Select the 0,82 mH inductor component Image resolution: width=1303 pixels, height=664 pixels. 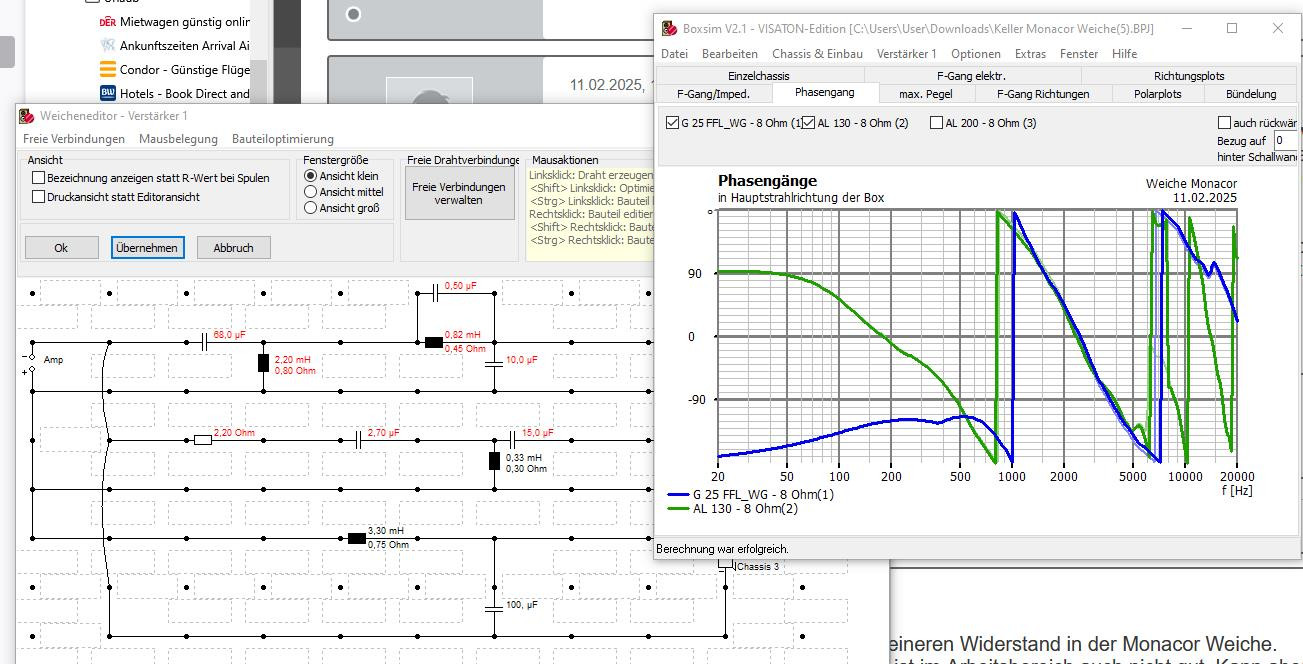click(433, 342)
